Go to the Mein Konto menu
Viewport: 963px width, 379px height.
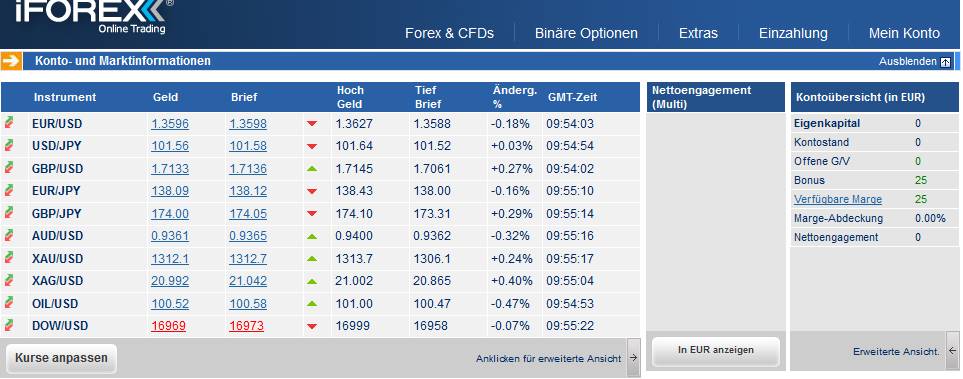point(904,33)
